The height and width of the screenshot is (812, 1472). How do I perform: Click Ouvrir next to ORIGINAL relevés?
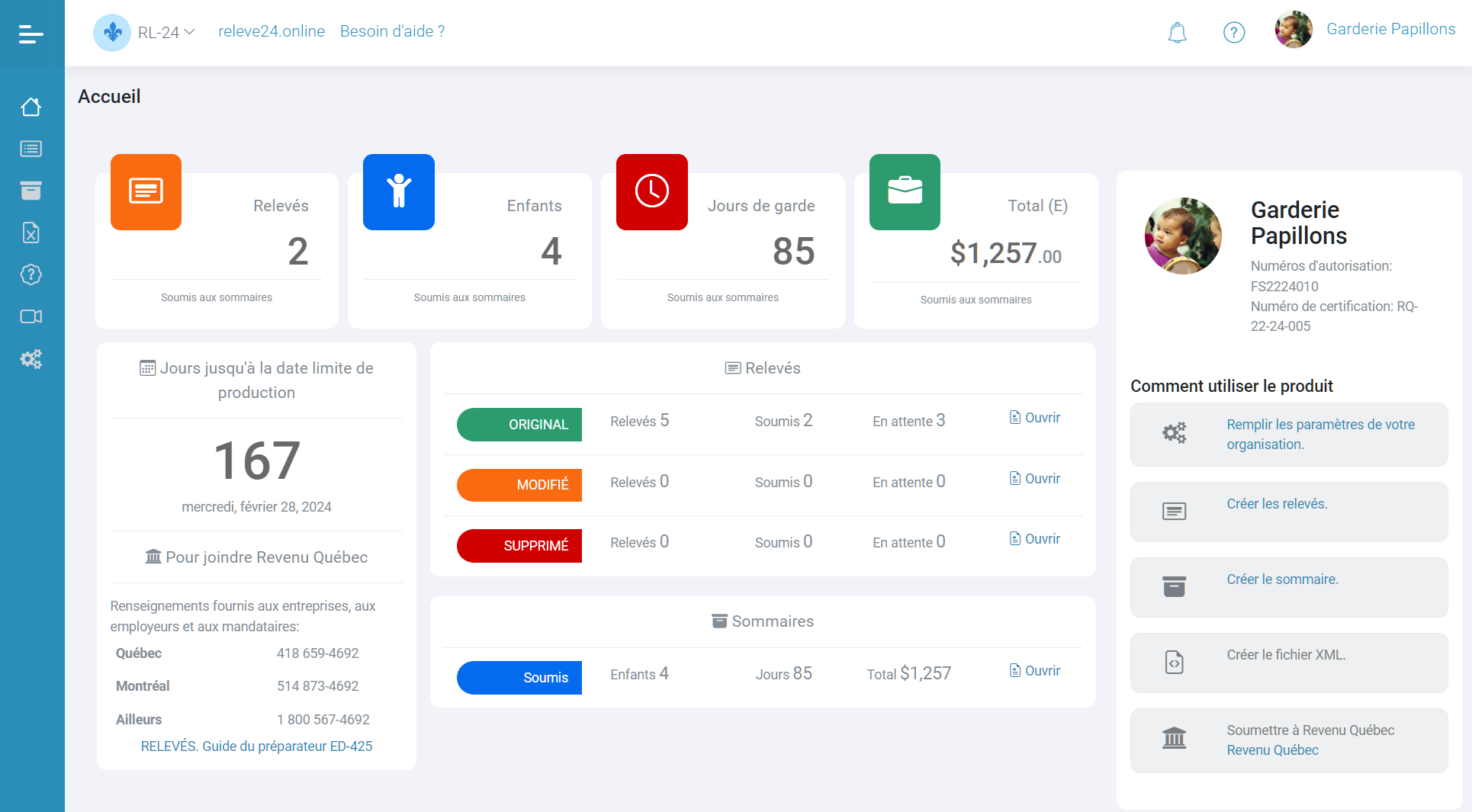point(1033,418)
